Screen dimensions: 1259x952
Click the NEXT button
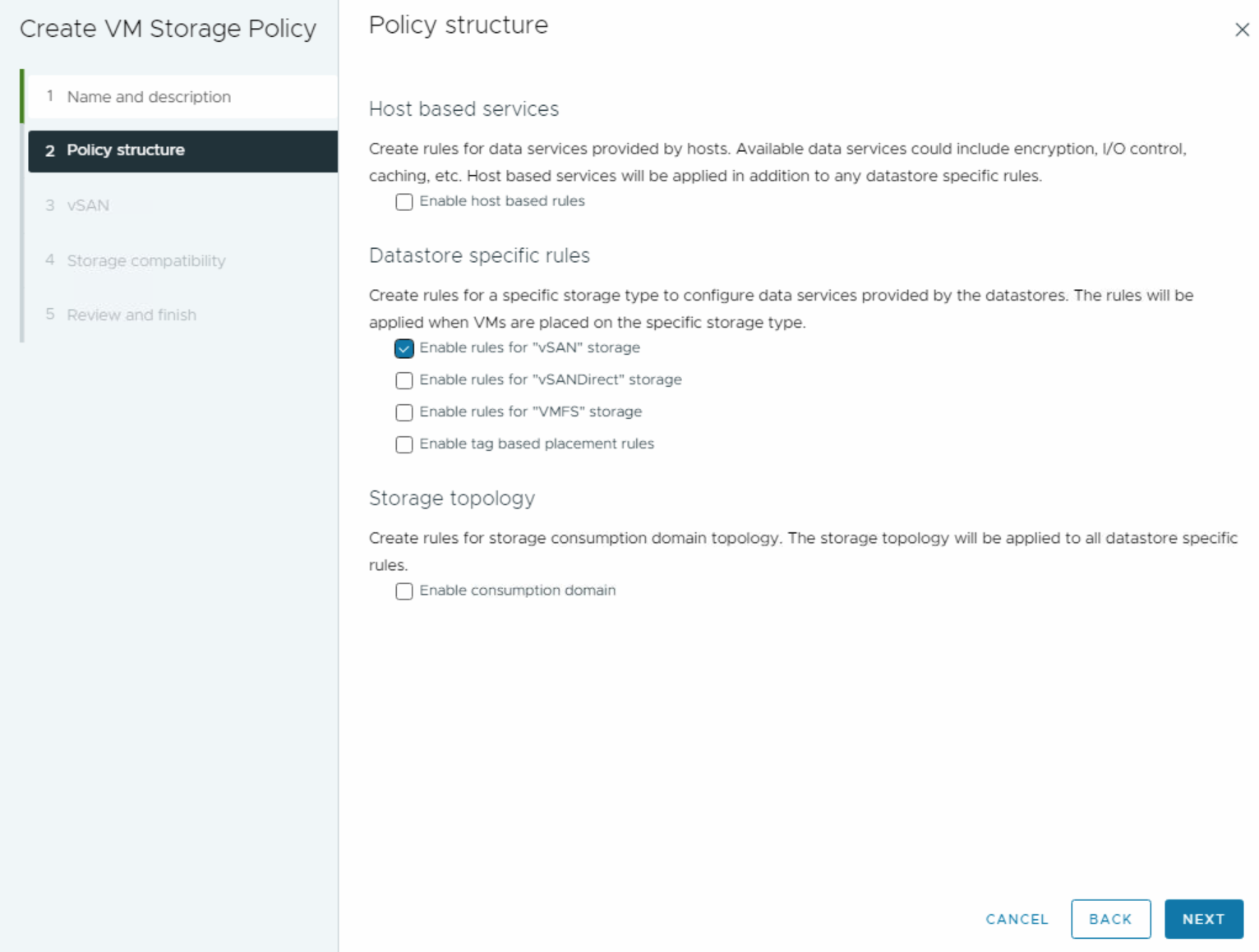[1203, 918]
